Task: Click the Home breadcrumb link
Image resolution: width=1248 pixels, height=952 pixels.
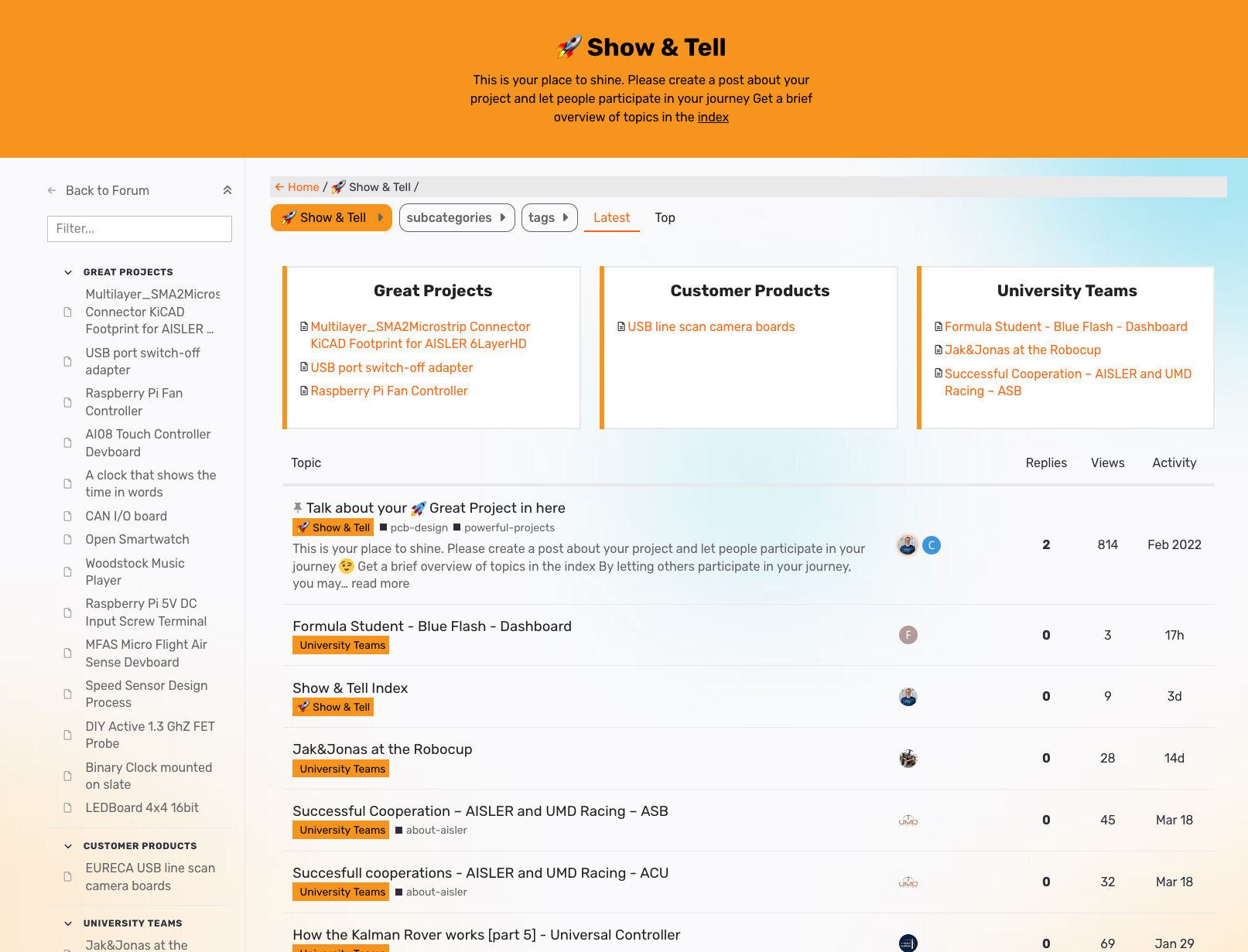Action: [x=297, y=187]
